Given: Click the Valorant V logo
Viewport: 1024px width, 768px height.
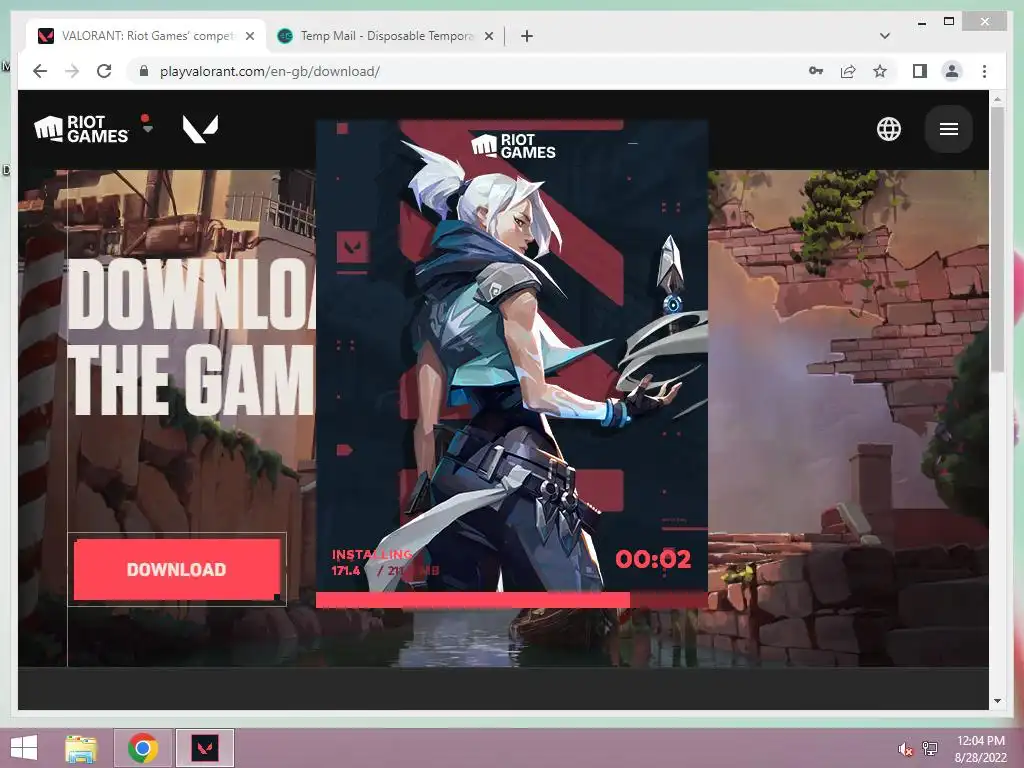Looking at the screenshot, I should pyautogui.click(x=200, y=129).
